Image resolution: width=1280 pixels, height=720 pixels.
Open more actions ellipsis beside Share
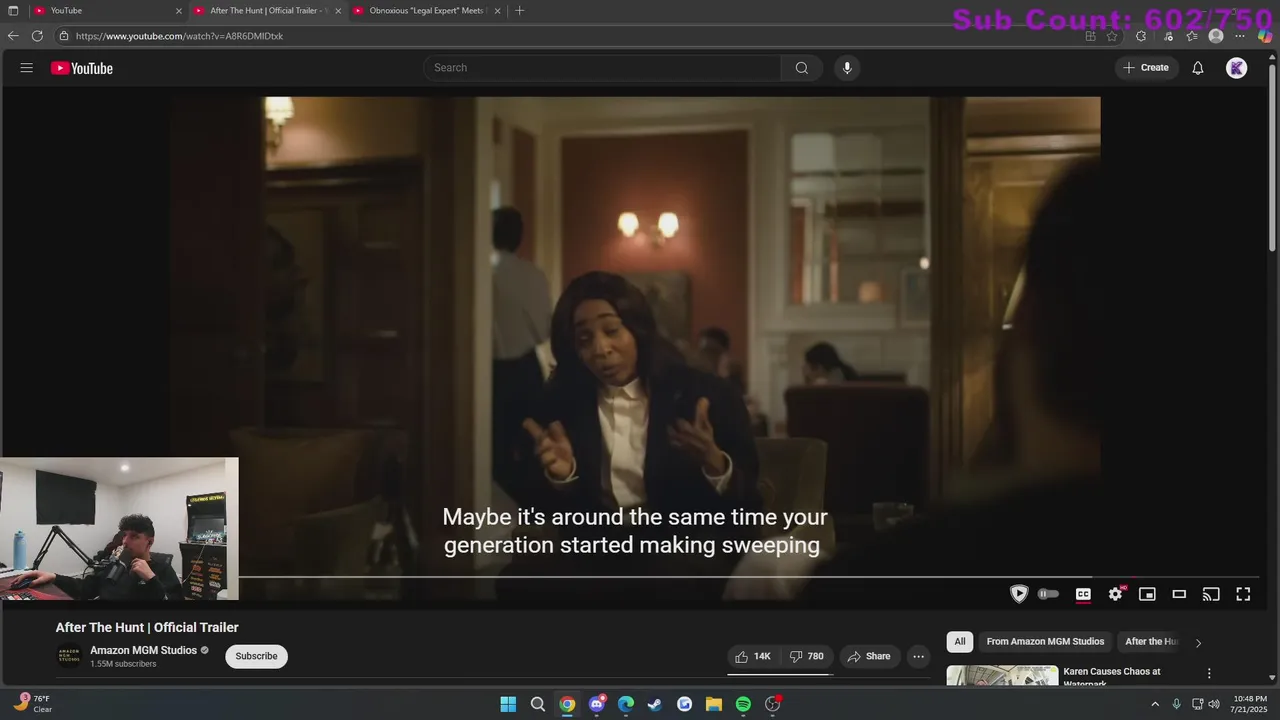pos(918,656)
